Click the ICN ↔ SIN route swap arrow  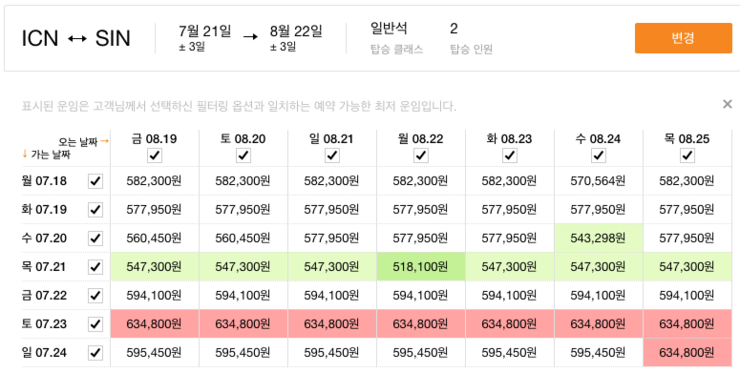point(77,38)
